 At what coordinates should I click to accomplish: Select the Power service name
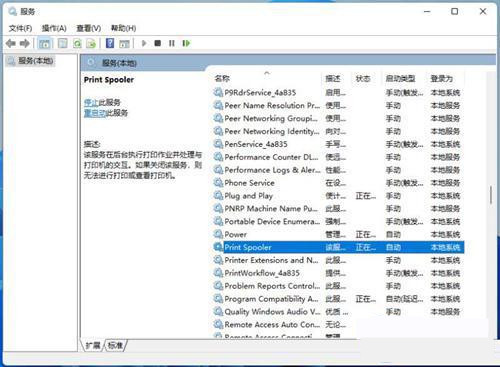click(236, 235)
